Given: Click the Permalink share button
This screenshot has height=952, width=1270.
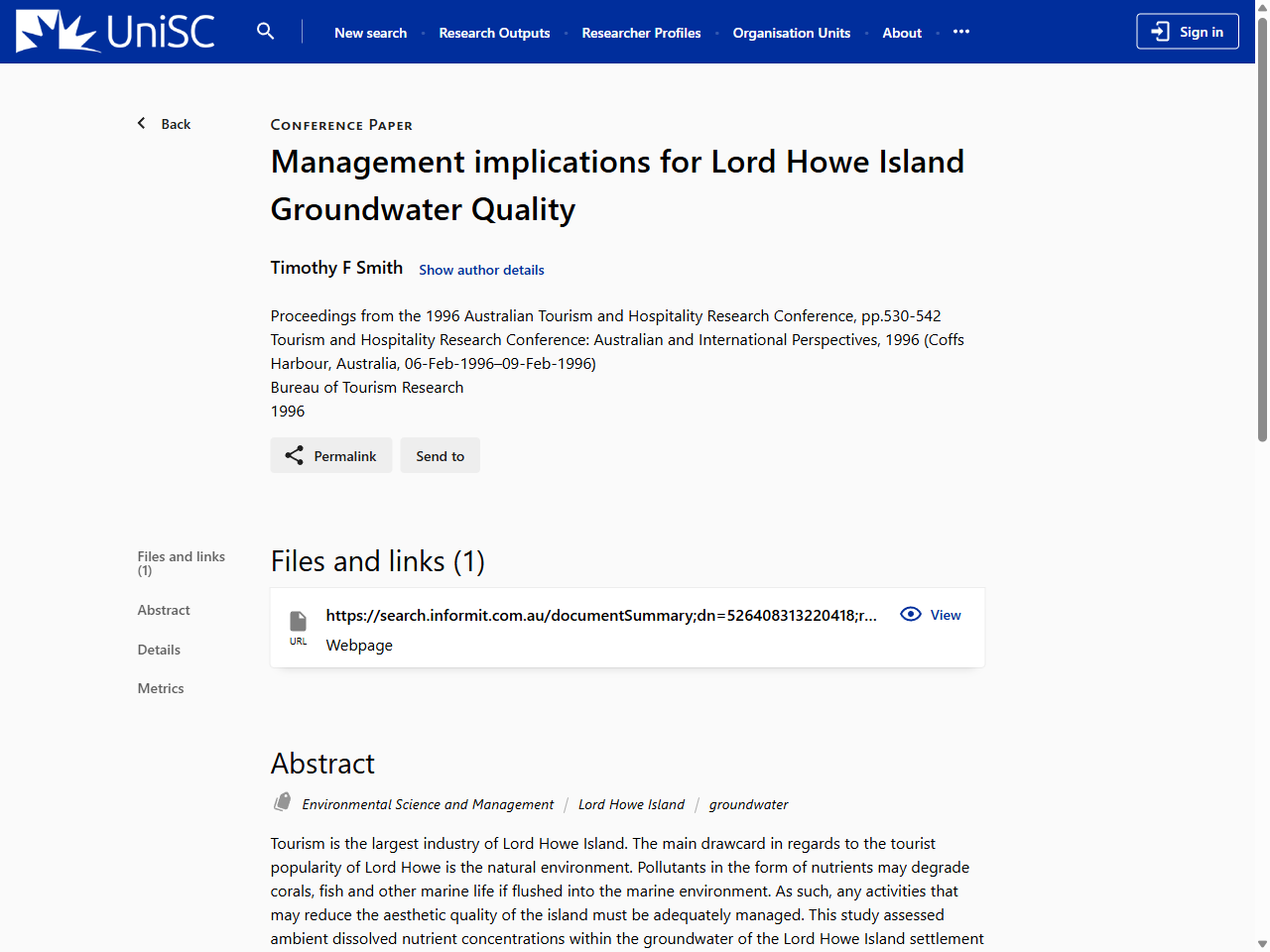Looking at the screenshot, I should (x=331, y=455).
